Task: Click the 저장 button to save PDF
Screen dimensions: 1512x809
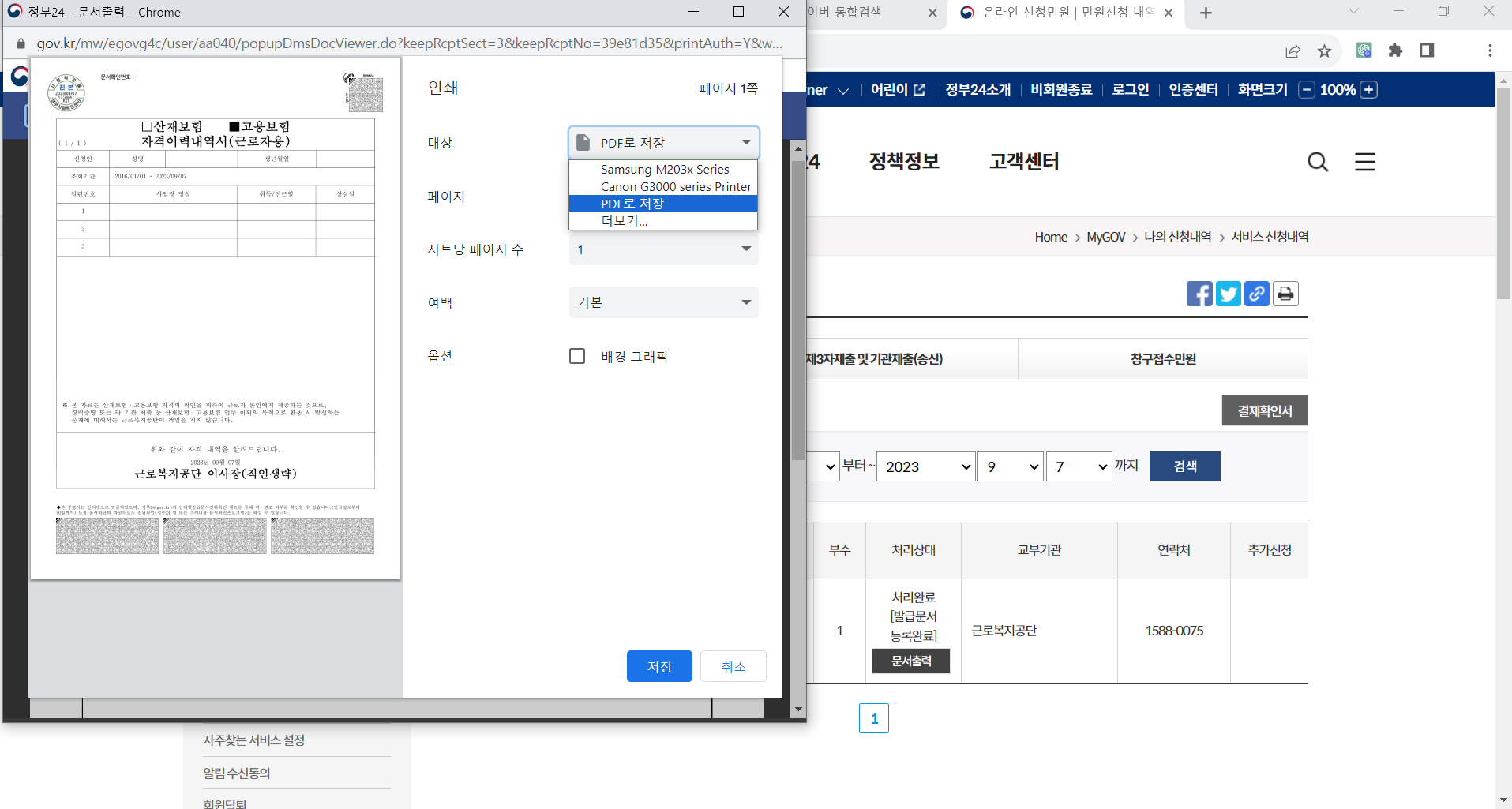Action: (x=658, y=665)
